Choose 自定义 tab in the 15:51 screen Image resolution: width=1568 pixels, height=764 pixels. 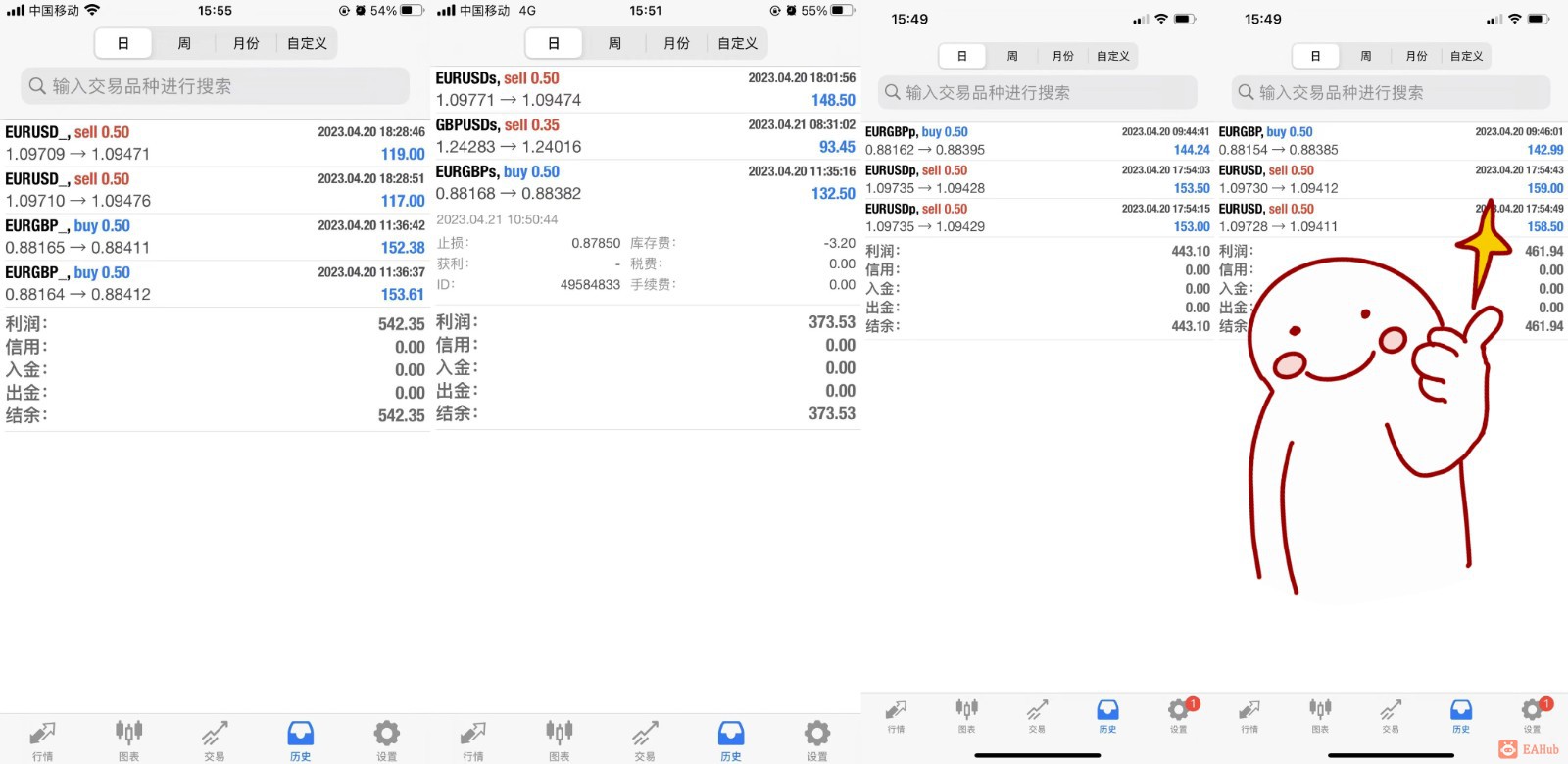737,43
